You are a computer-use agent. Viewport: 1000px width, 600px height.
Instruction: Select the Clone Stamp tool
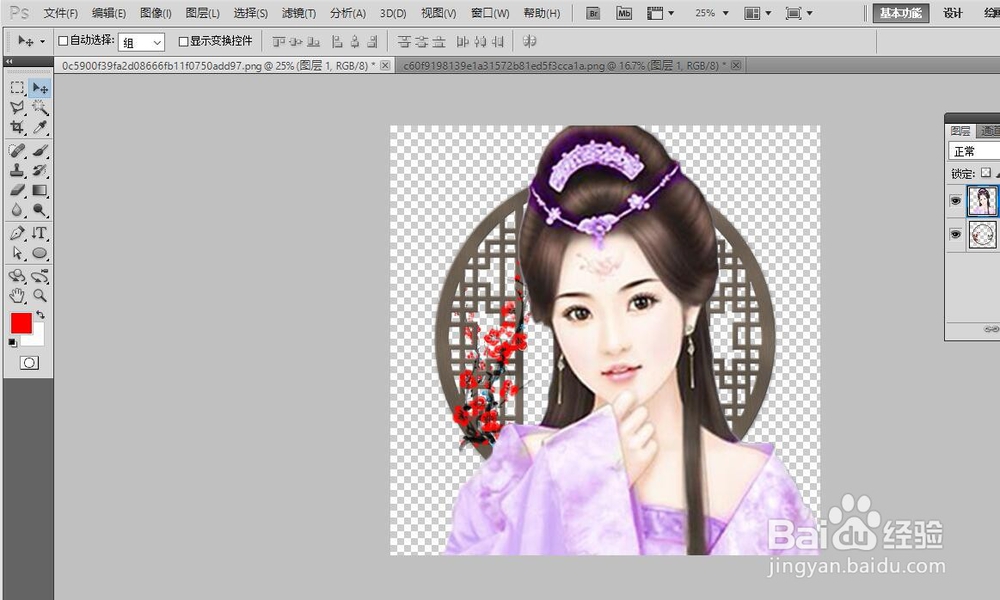(17, 170)
